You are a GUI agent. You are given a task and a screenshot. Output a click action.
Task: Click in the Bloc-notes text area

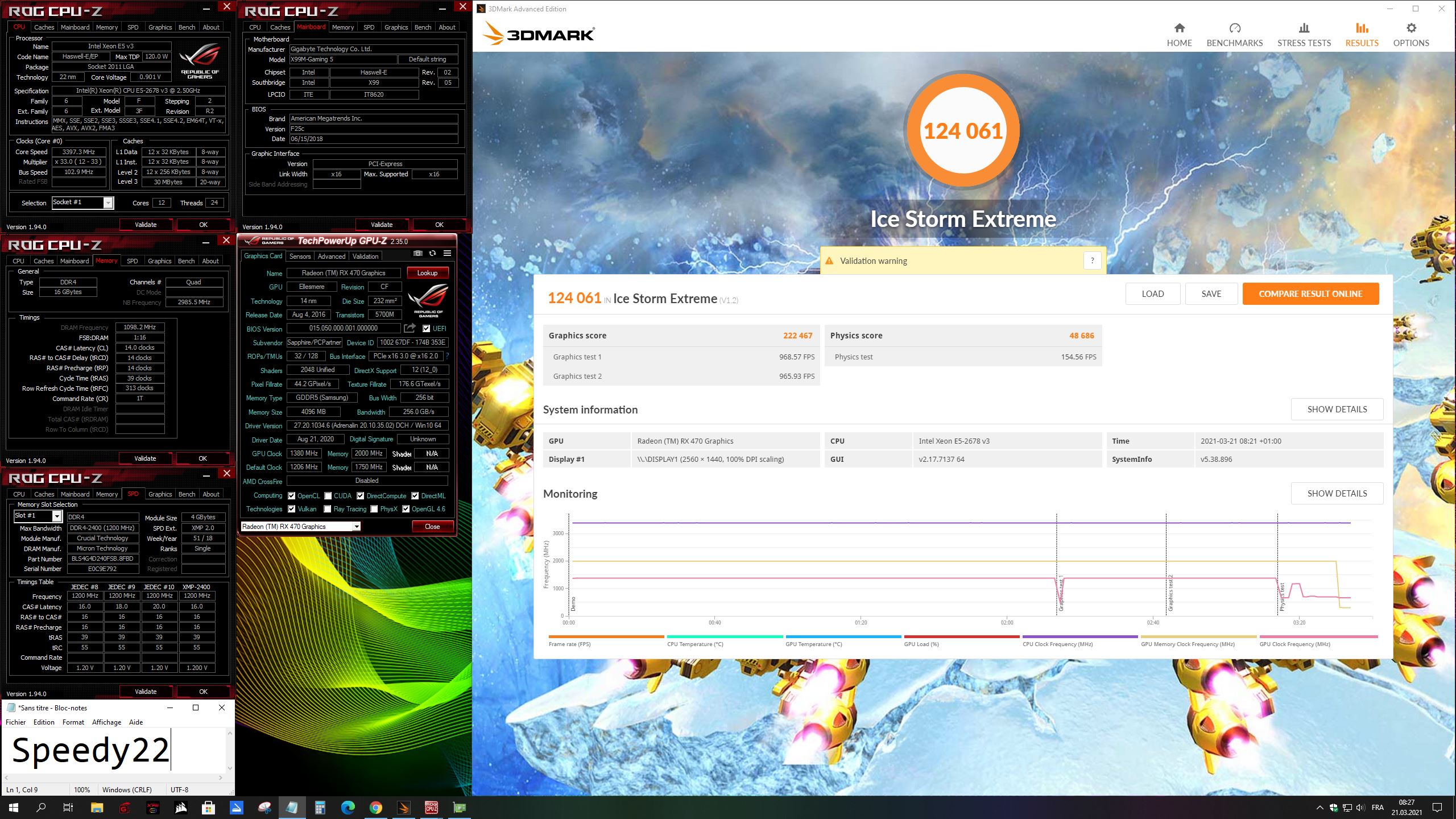pyautogui.click(x=114, y=750)
